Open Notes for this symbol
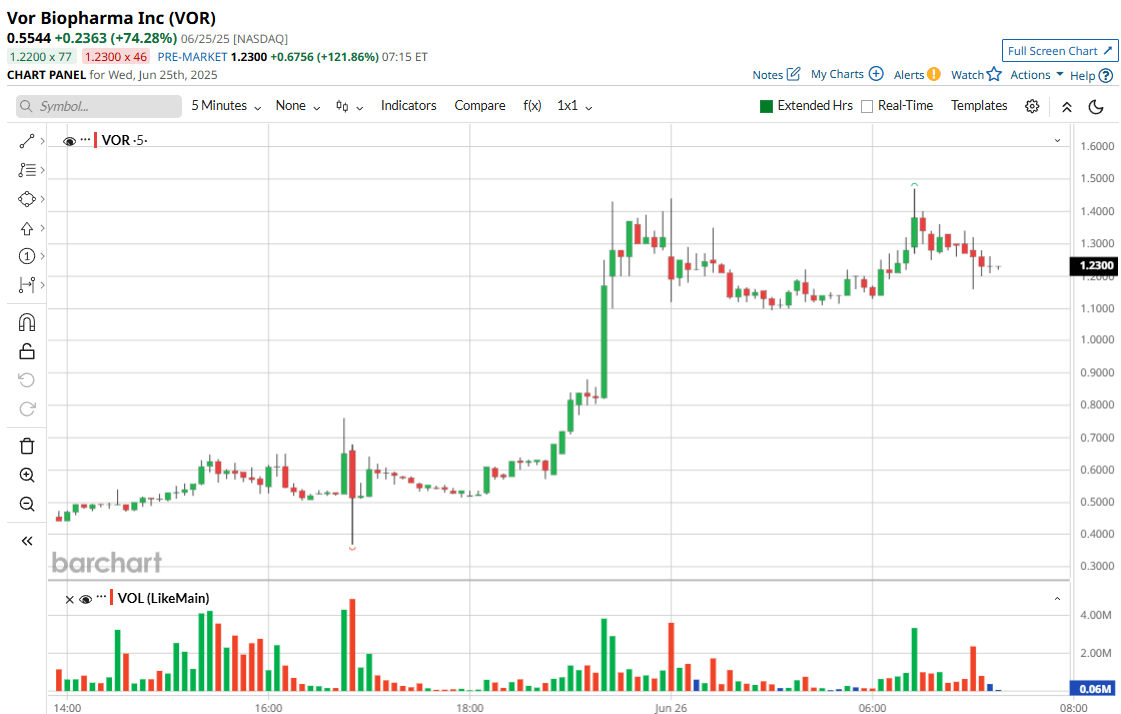 [776, 74]
